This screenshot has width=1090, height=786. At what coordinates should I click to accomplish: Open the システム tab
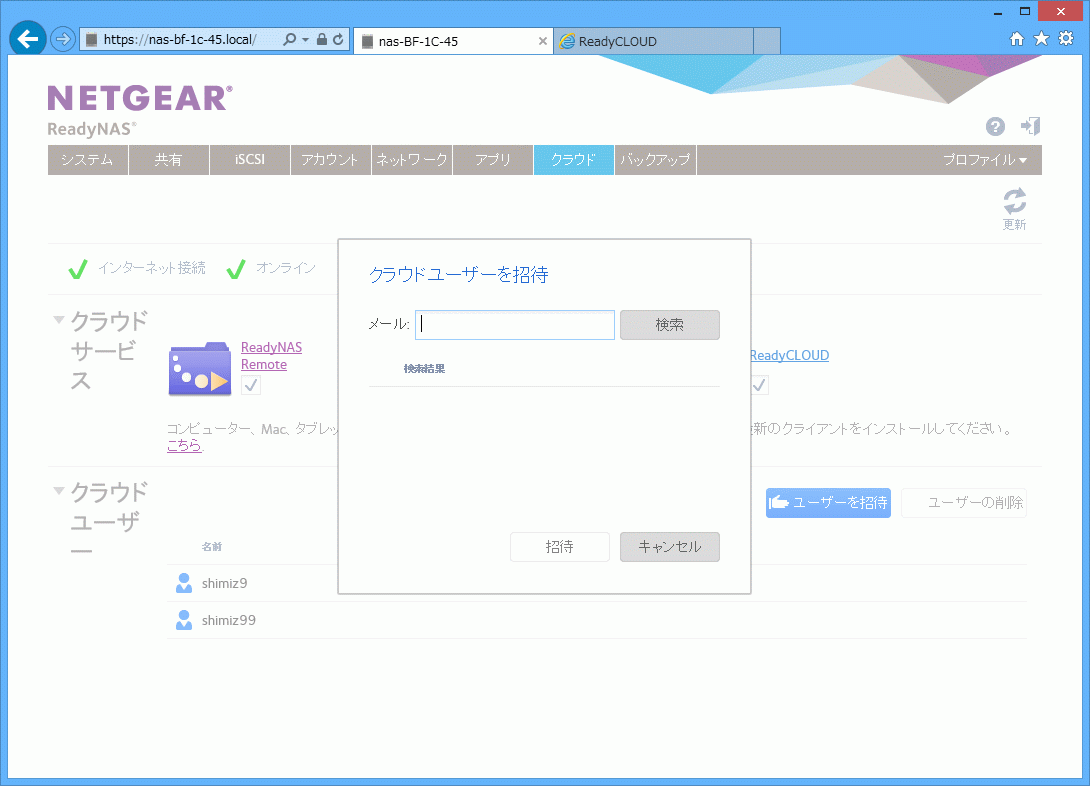tap(87, 160)
